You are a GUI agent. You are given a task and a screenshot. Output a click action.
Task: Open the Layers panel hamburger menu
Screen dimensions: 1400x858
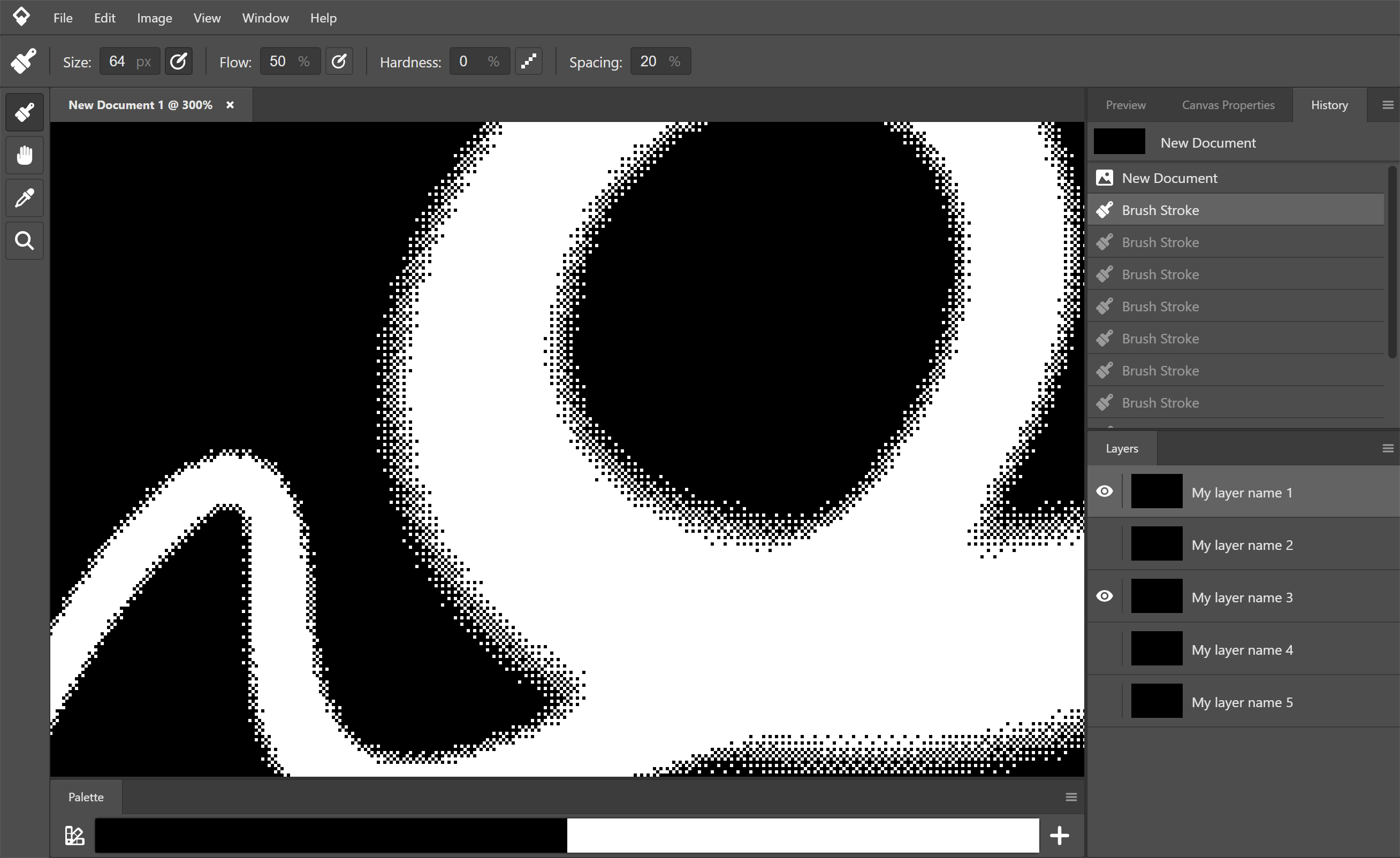pyautogui.click(x=1388, y=448)
